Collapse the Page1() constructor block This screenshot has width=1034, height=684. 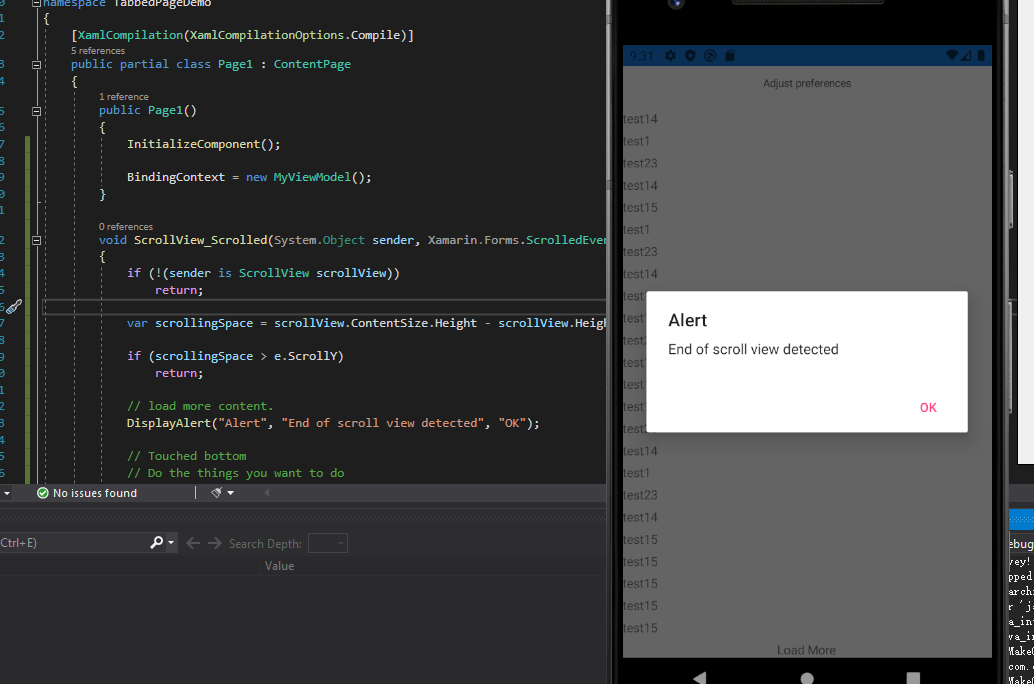37,111
